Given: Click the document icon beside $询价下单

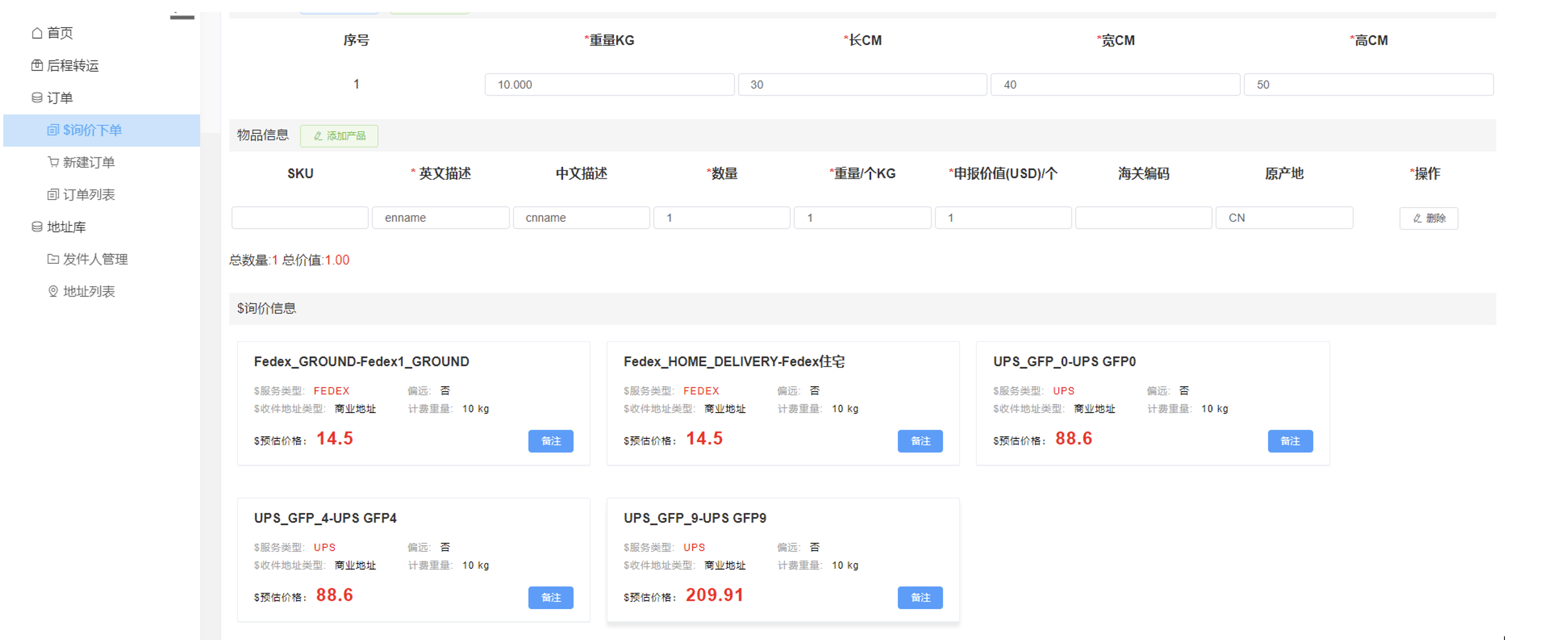Looking at the screenshot, I should pos(53,130).
